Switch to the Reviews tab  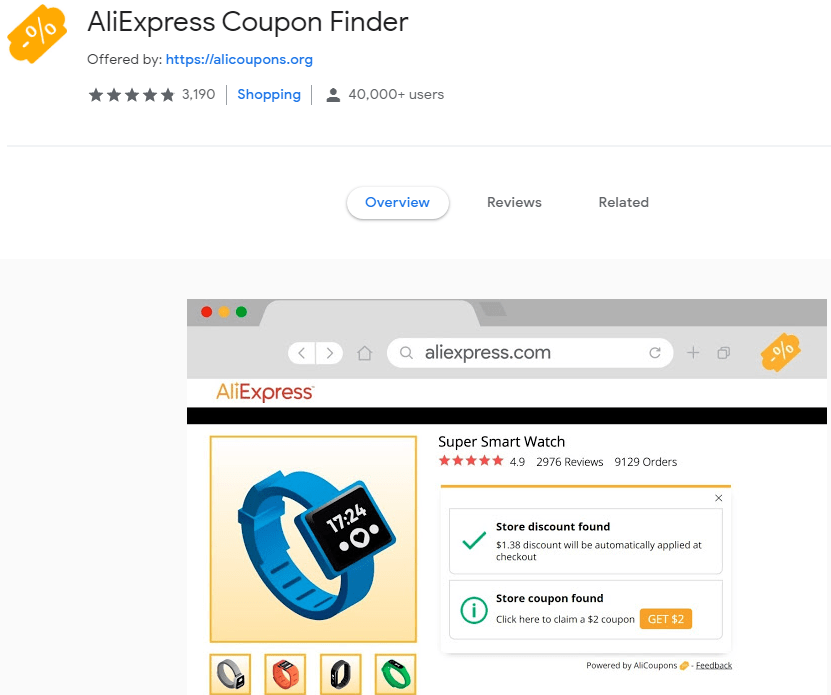514,202
